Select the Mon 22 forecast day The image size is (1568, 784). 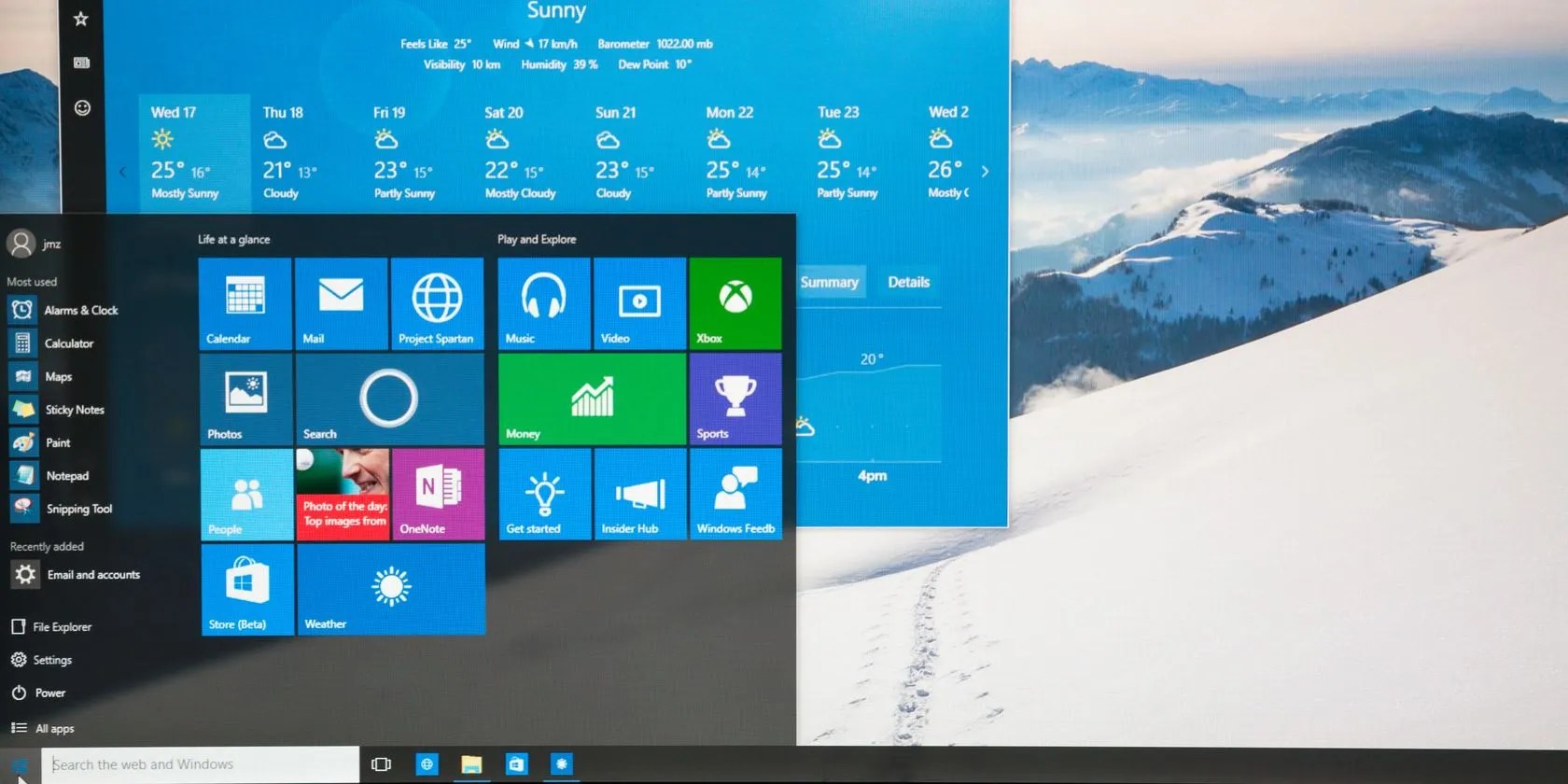(749, 153)
